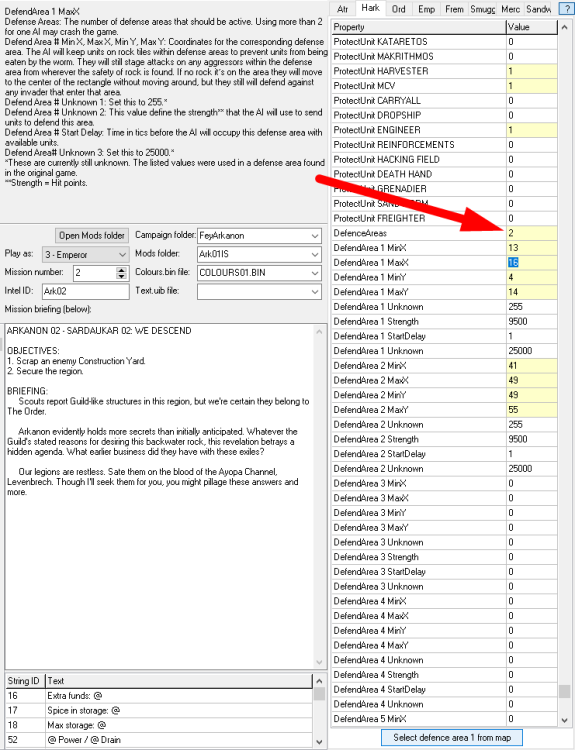Click the String ID column header
Screen dimensions: 575x750
25,681
